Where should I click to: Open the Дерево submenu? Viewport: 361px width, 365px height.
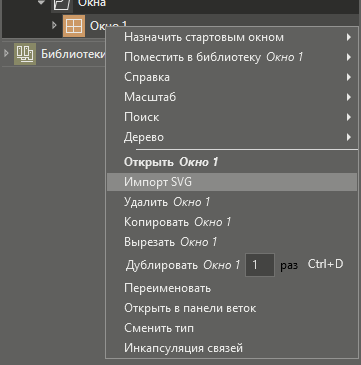tap(232, 137)
